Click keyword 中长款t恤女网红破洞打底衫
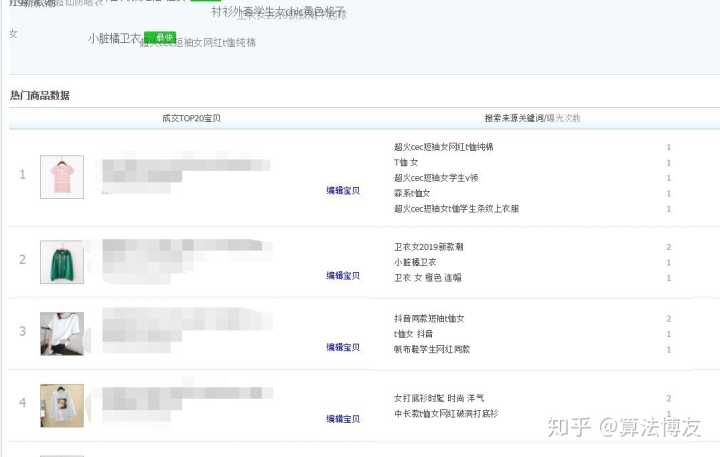Viewport: 720px width, 457px height. tap(446, 413)
